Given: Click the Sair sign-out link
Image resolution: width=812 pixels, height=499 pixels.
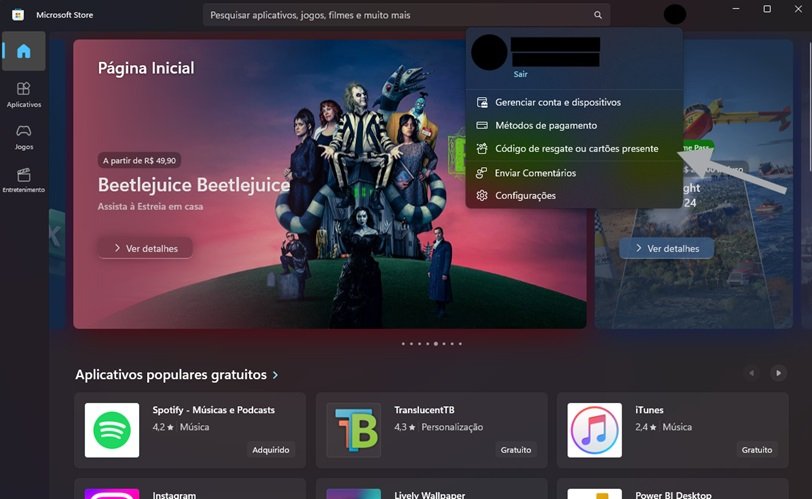Looking at the screenshot, I should (x=520, y=74).
